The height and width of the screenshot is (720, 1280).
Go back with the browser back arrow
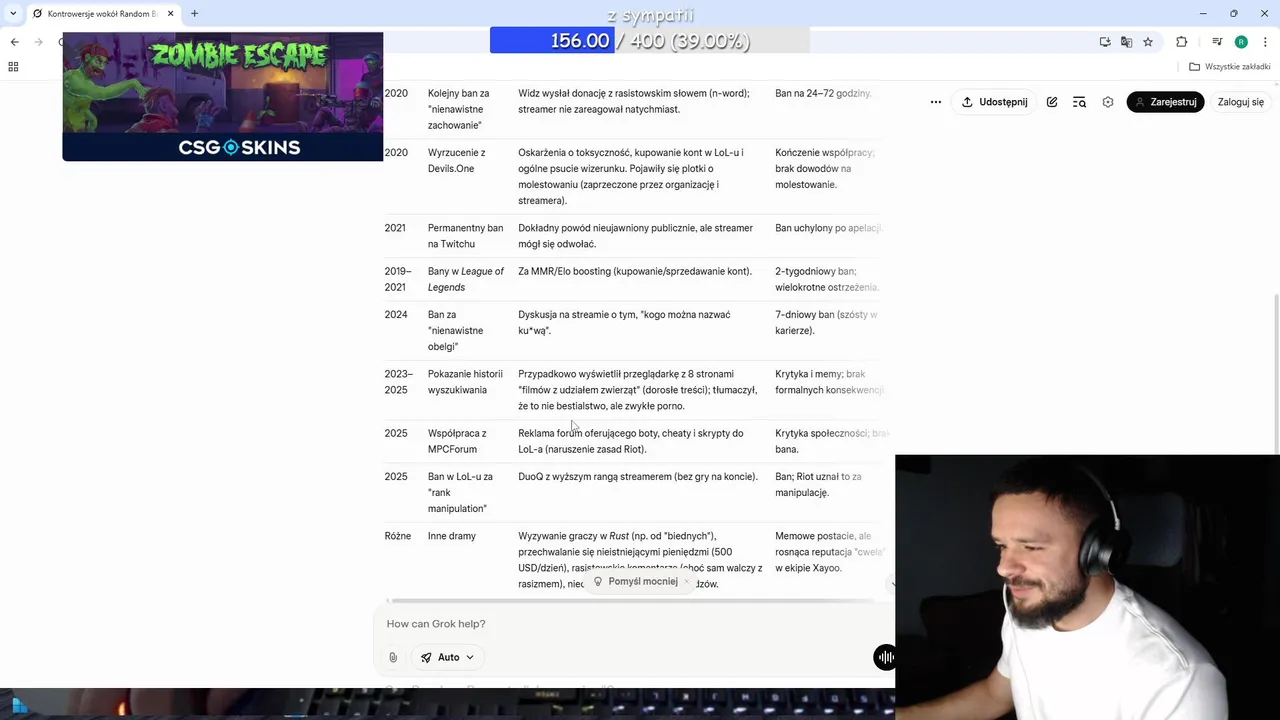pyautogui.click(x=14, y=42)
